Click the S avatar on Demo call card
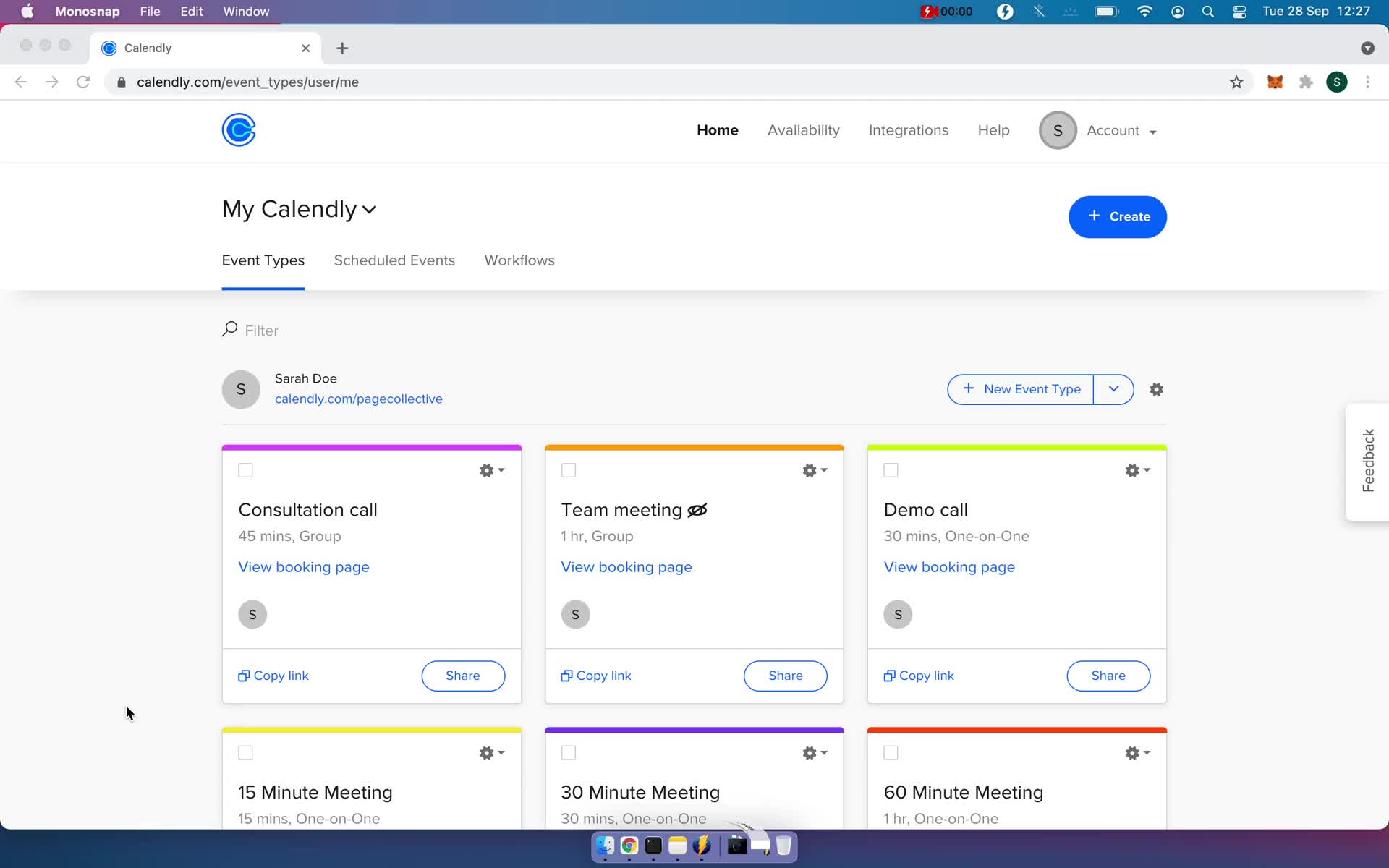1389x868 pixels. (898, 614)
